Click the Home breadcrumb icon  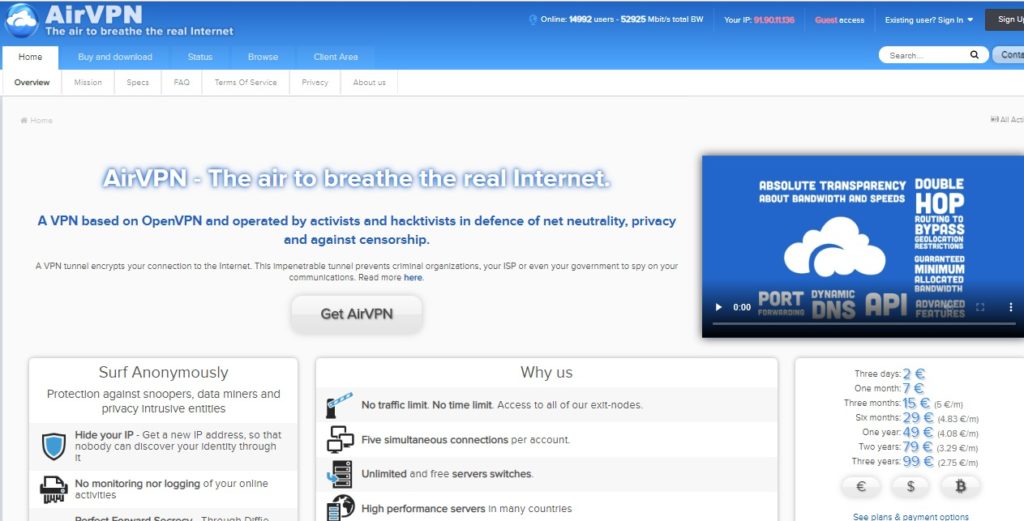click(24, 120)
